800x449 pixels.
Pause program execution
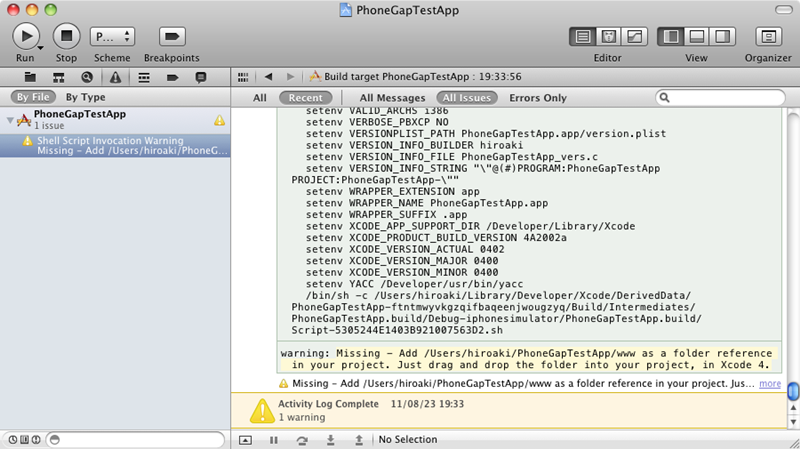pos(274,440)
